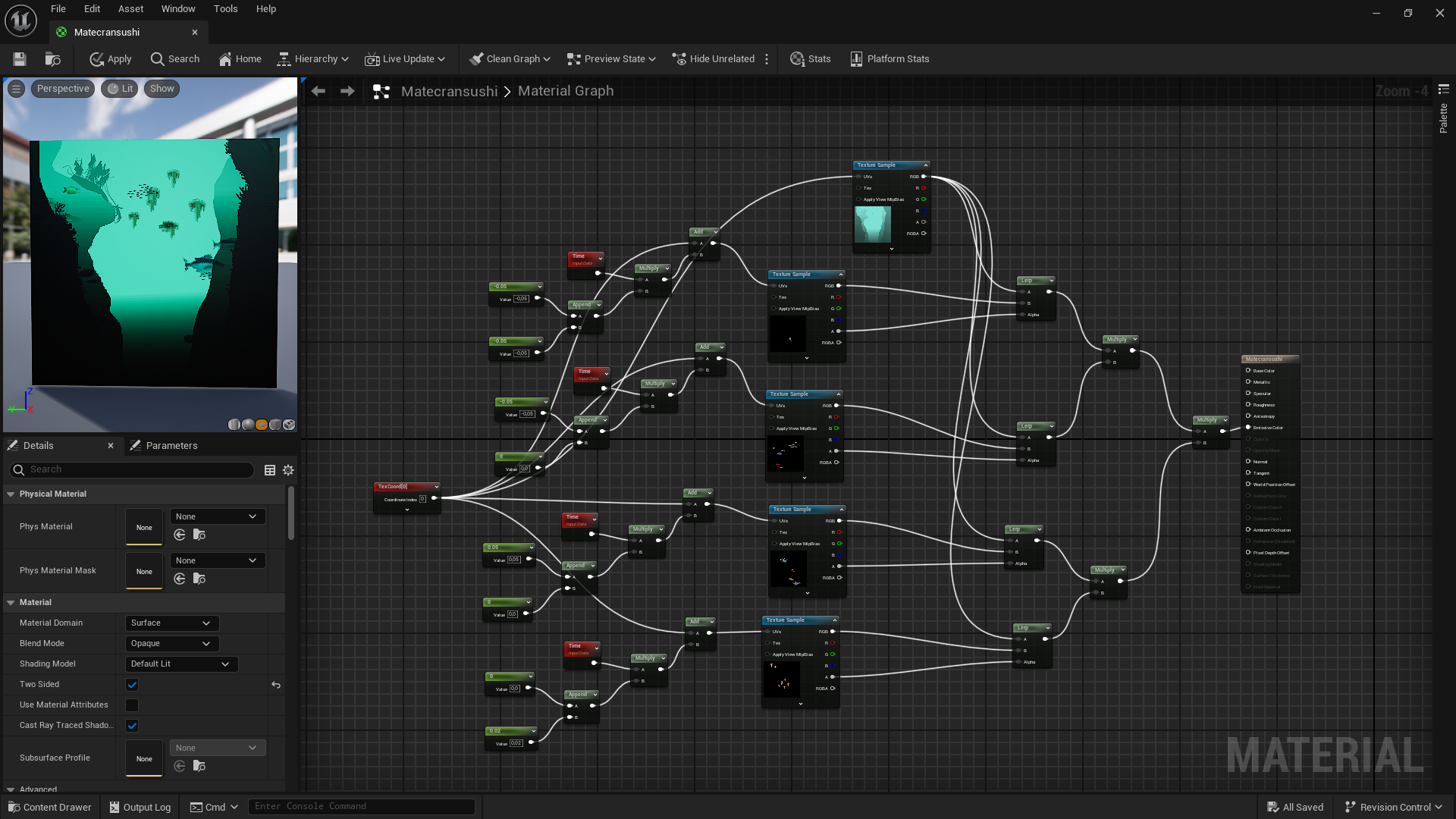1456x819 pixels.
Task: Use selected asset for Phys Material
Action: click(x=180, y=535)
